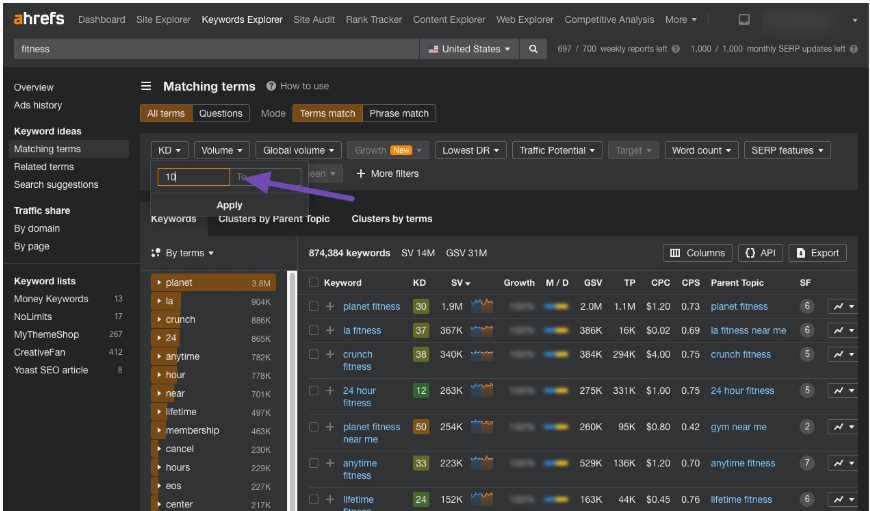Viewport: 870px width, 511px height.
Task: Add la fitness keyword with plus icon
Action: (330, 330)
